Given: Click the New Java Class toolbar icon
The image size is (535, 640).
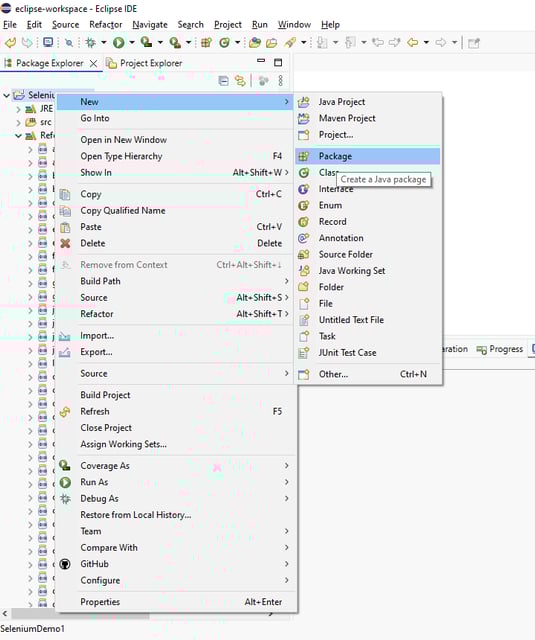Looking at the screenshot, I should coord(224,42).
